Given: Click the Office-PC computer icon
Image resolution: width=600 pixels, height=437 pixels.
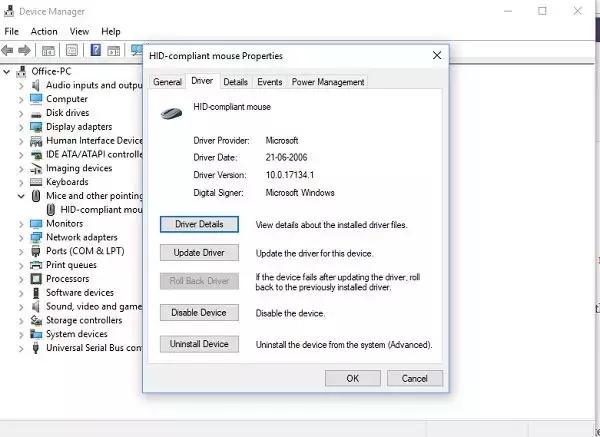Looking at the screenshot, I should point(21,71).
